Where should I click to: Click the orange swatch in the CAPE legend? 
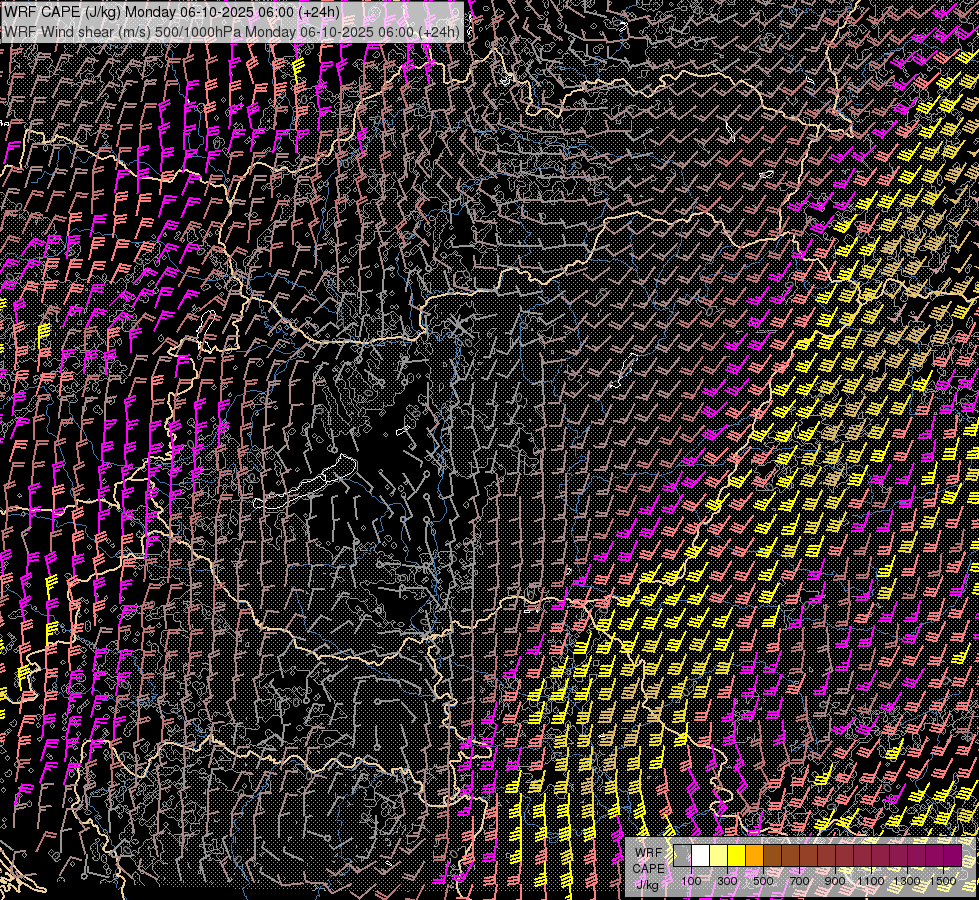point(754,855)
